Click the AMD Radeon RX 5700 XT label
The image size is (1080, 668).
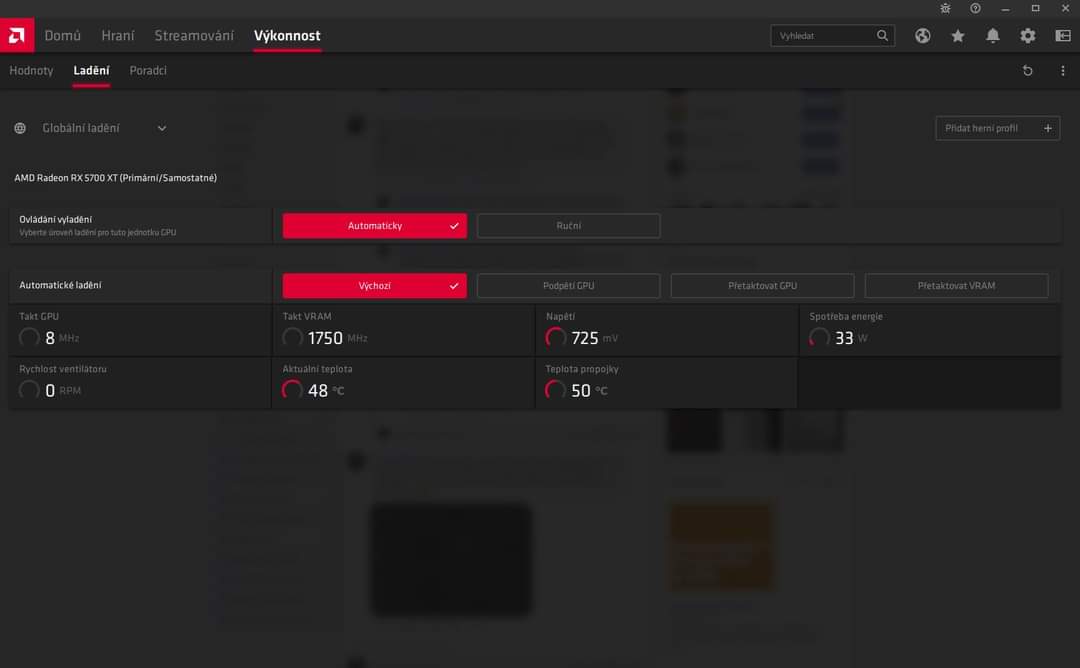pyautogui.click(x=116, y=178)
